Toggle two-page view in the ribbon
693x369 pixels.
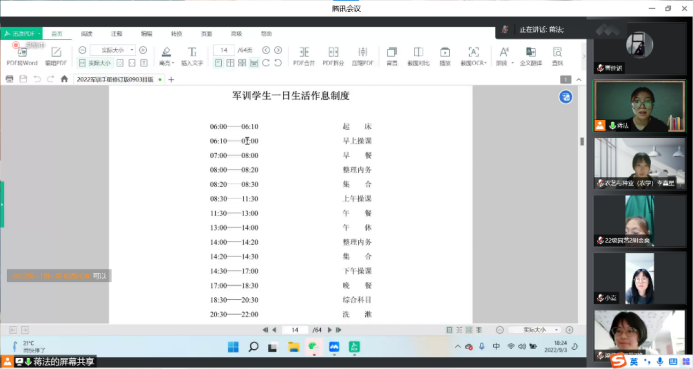[230, 63]
